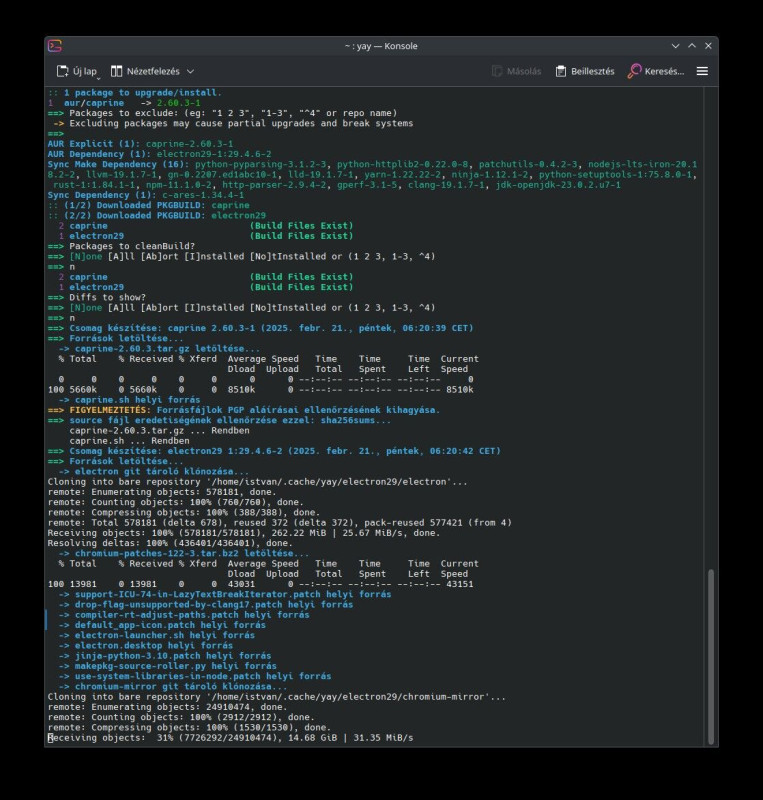Screen dimensions: 763x800
Task: Click 'default_app-icon.patch helyi forrás' line
Action: pos(162,625)
